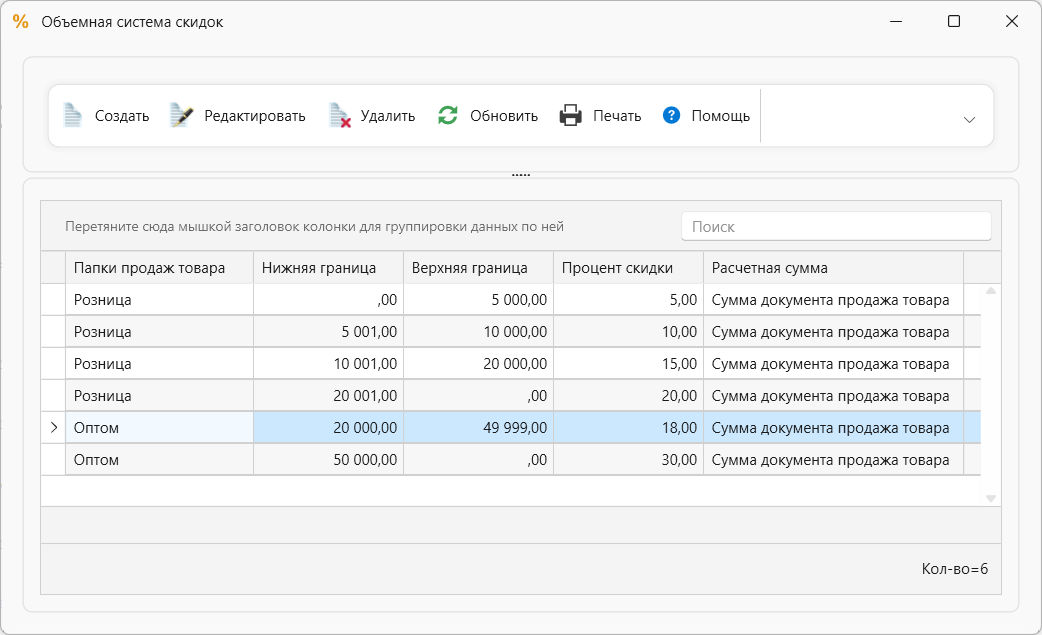The height and width of the screenshot is (635, 1042).
Task: Click the blue Помощь question mark icon
Action: (x=671, y=116)
